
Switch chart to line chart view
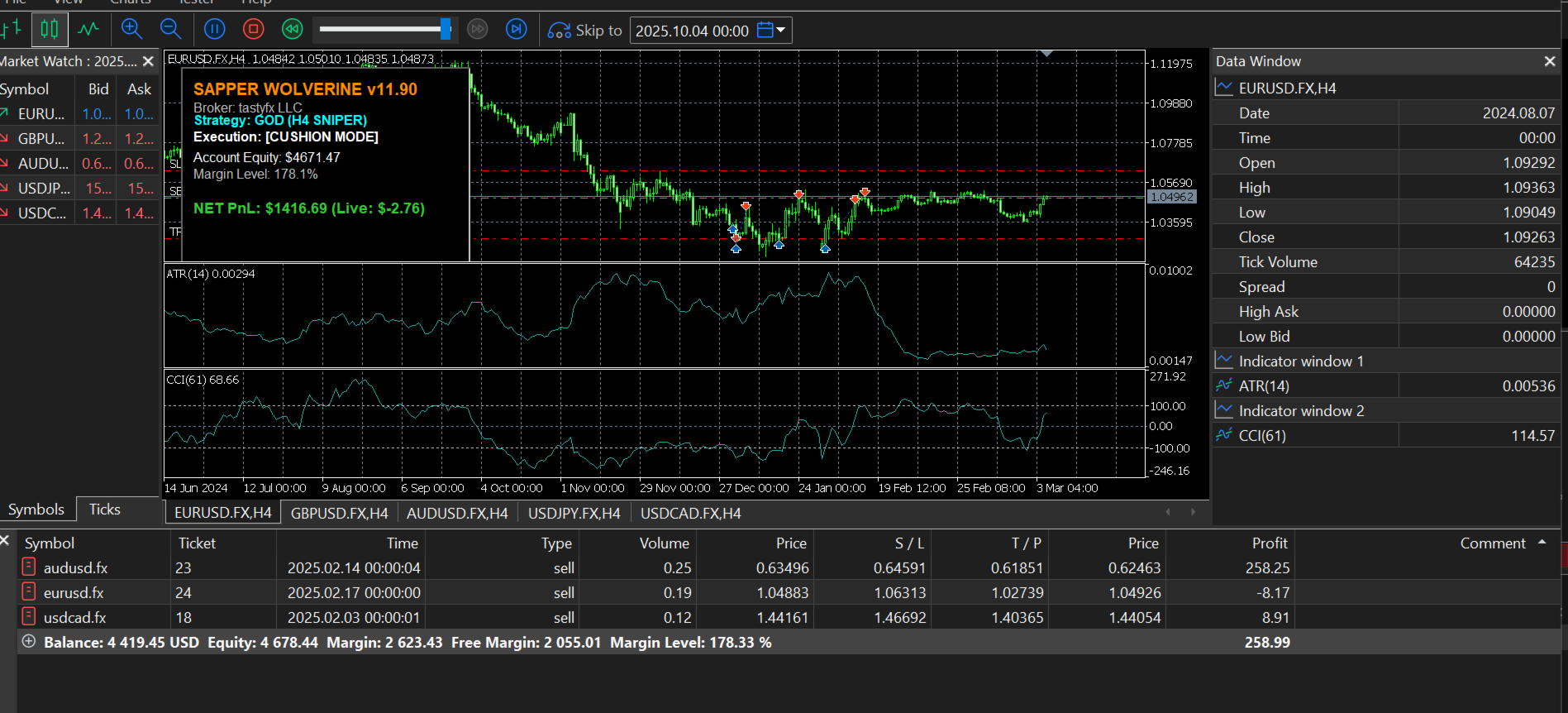pyautogui.click(x=88, y=30)
